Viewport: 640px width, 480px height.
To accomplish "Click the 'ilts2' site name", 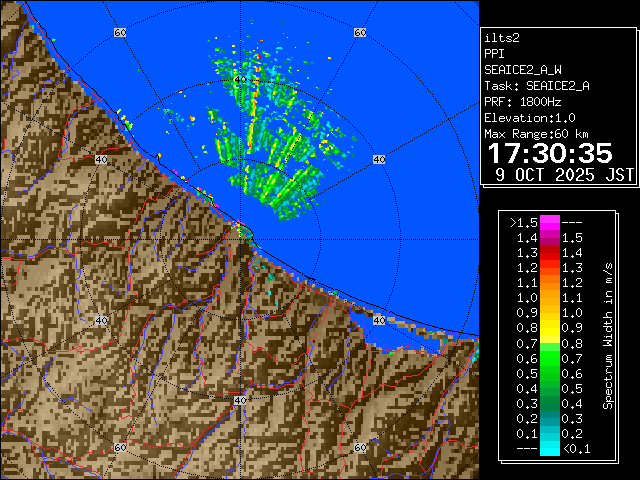I will [502, 38].
